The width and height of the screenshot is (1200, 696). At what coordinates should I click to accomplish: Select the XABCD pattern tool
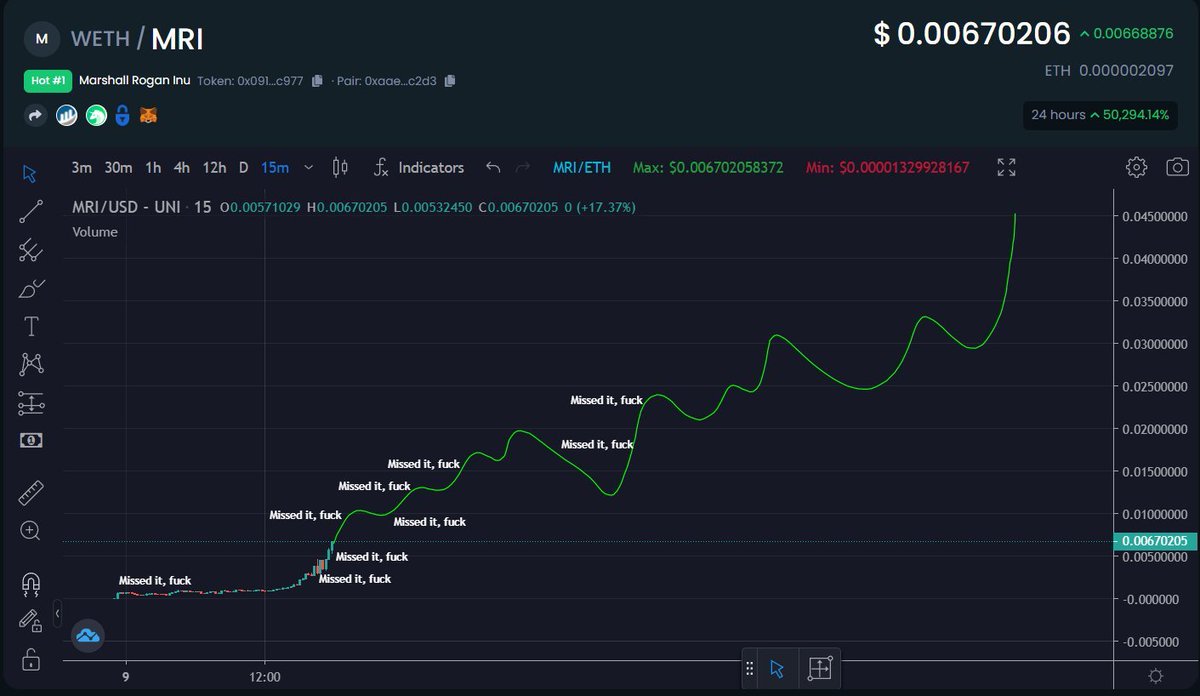pyautogui.click(x=30, y=363)
